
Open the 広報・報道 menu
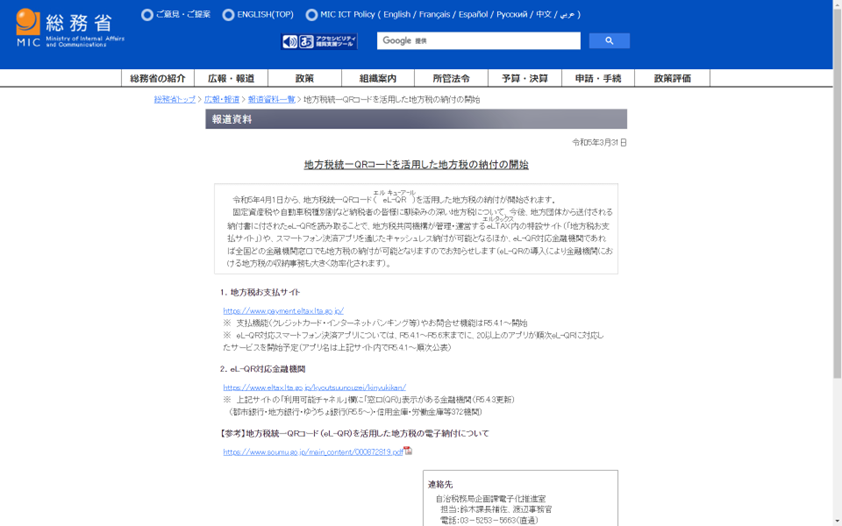tap(231, 78)
